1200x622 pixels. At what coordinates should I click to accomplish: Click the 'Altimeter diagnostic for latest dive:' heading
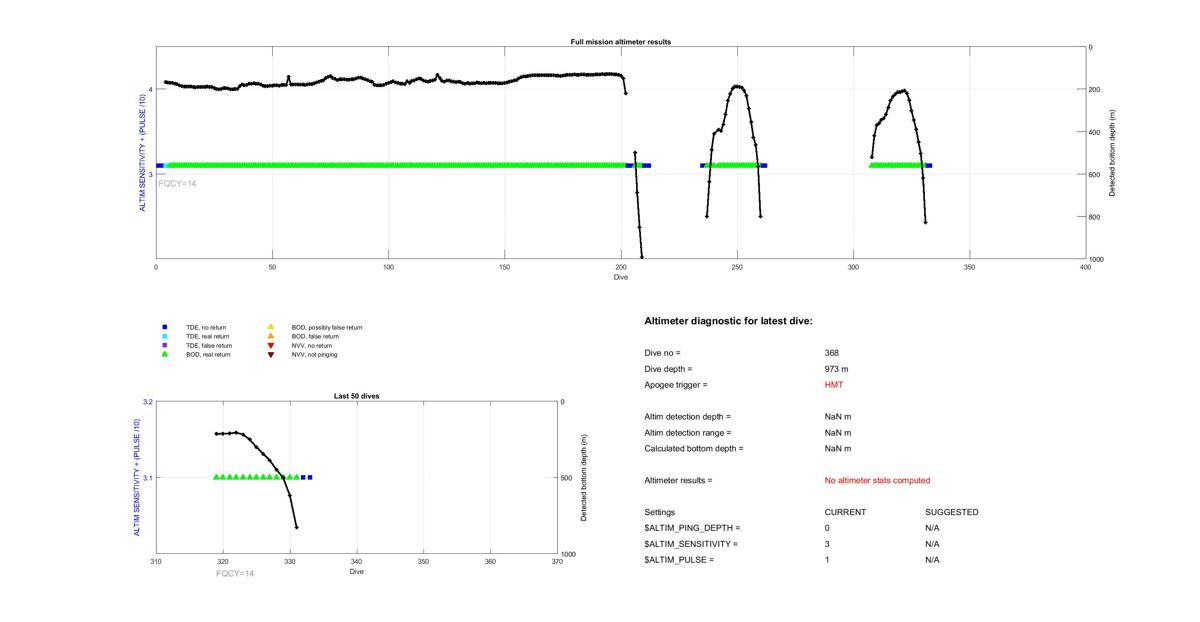[x=728, y=321]
